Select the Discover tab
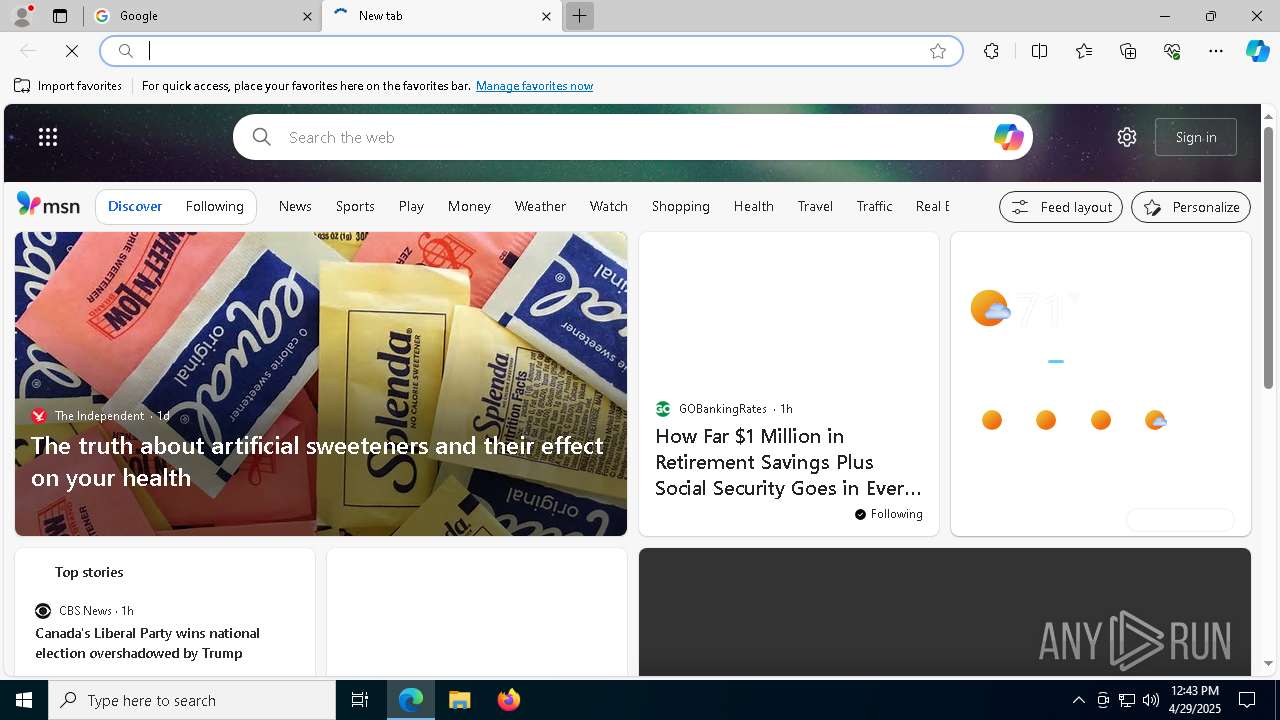Screen dimensions: 1280x720 (135, 206)
